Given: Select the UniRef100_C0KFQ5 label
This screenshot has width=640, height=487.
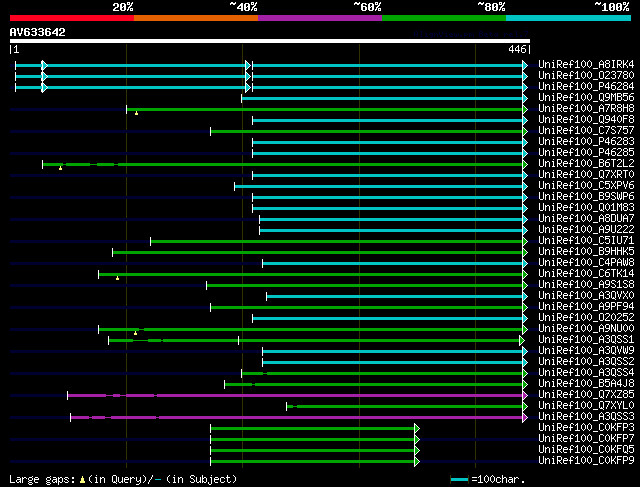Looking at the screenshot, I should click(x=586, y=450).
